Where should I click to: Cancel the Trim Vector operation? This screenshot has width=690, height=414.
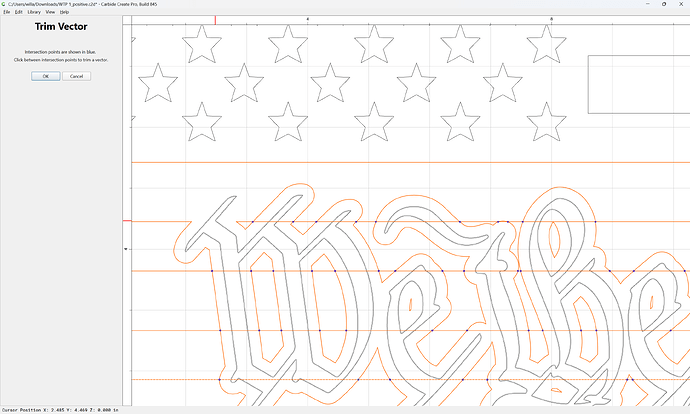pos(77,76)
